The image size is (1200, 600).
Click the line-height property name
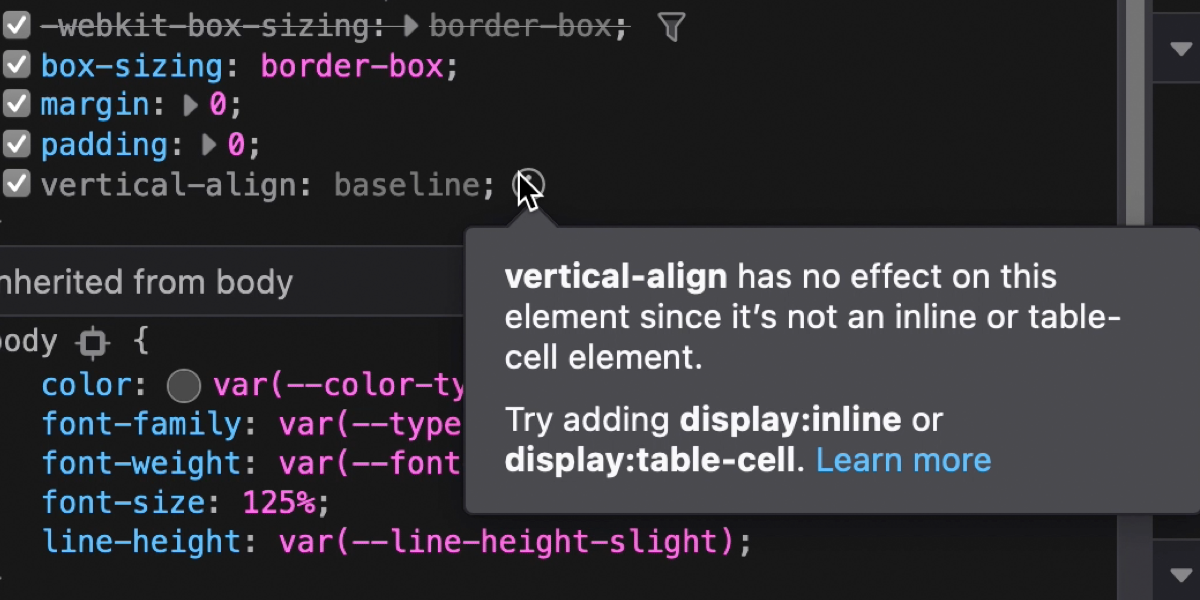click(x=142, y=541)
